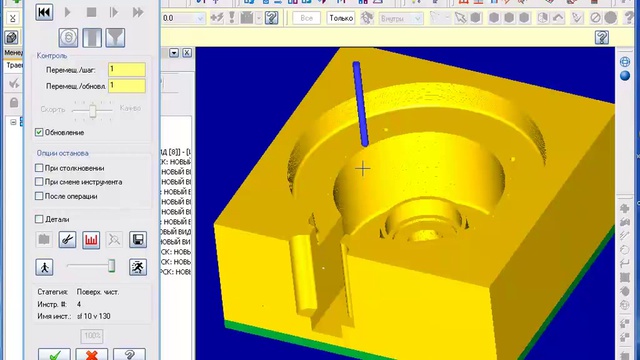
Task: Tick the Детали checkbox
Action: [39, 219]
